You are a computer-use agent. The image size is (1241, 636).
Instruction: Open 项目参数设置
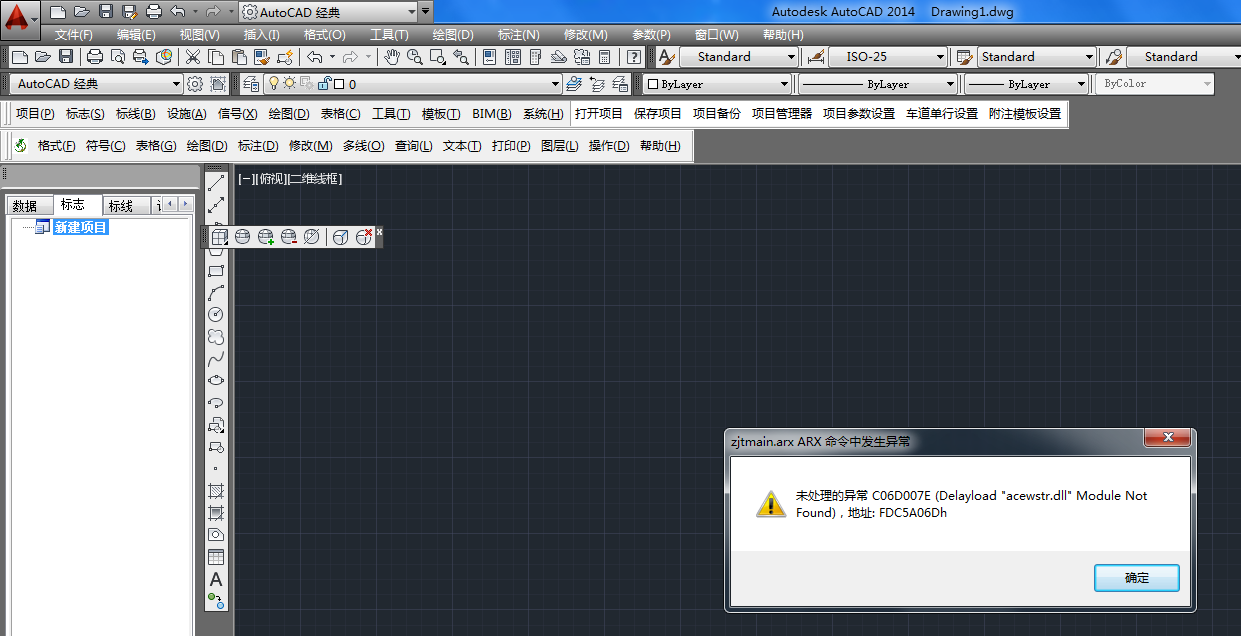pos(859,114)
